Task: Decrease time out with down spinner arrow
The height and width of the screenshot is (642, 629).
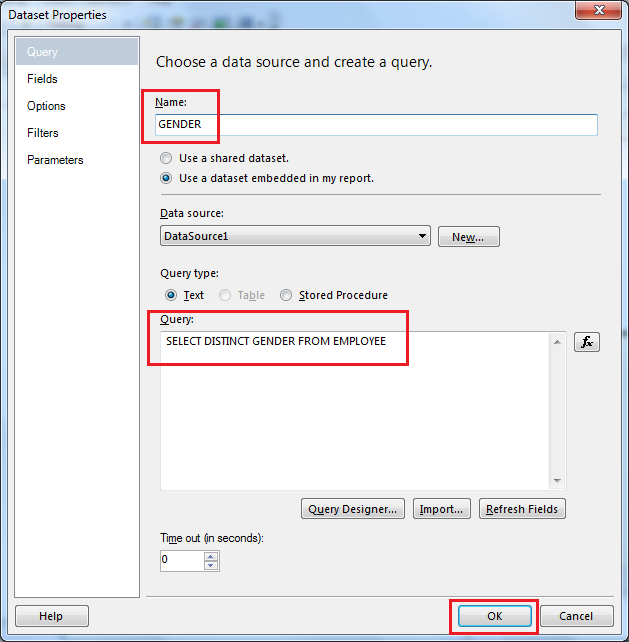Action: click(211, 565)
